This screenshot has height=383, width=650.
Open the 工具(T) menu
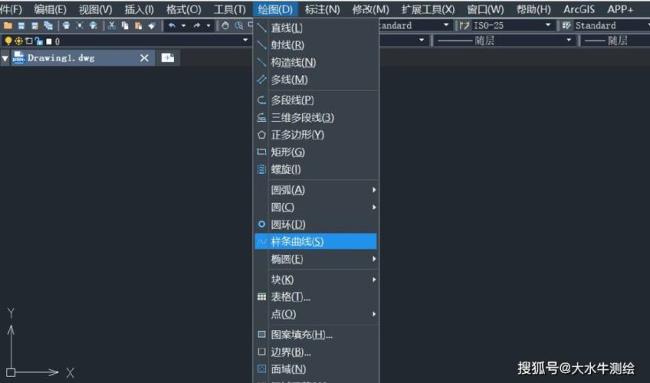tap(230, 9)
